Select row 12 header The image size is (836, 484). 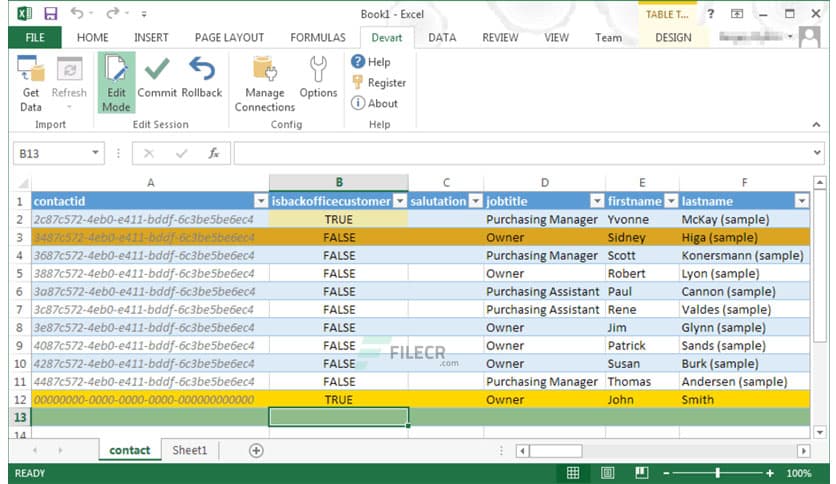(20, 399)
